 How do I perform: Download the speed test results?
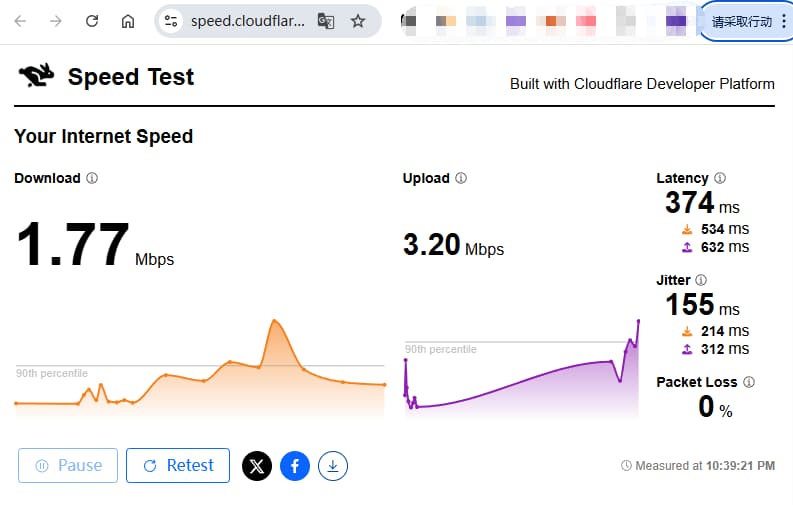click(x=333, y=465)
